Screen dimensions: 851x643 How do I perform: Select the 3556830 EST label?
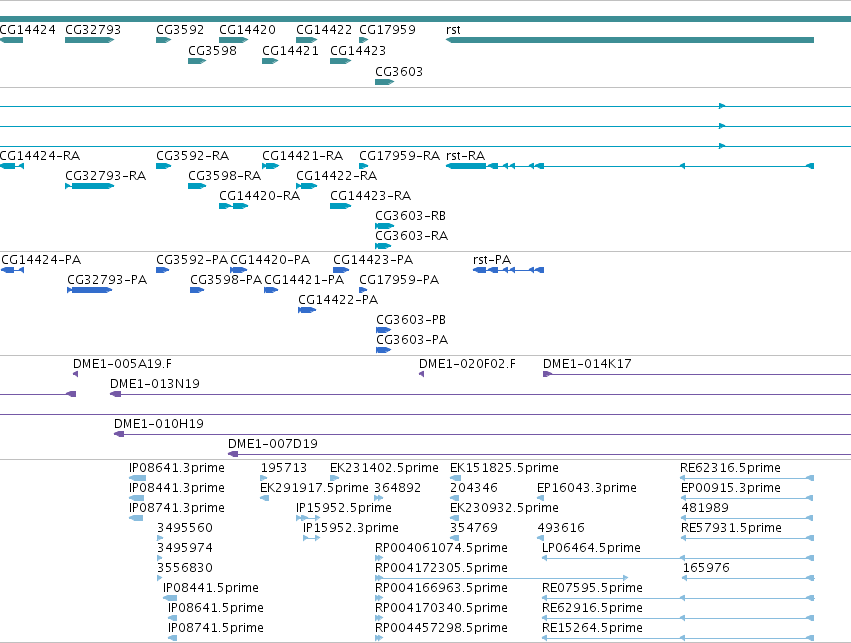pyautogui.click(x=185, y=569)
